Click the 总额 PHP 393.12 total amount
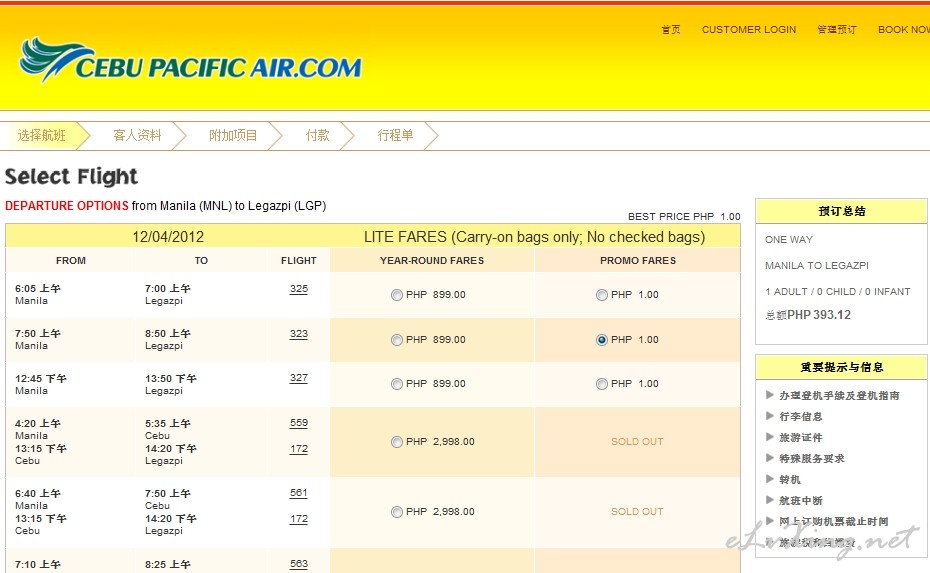This screenshot has width=930, height=573. pos(808,315)
